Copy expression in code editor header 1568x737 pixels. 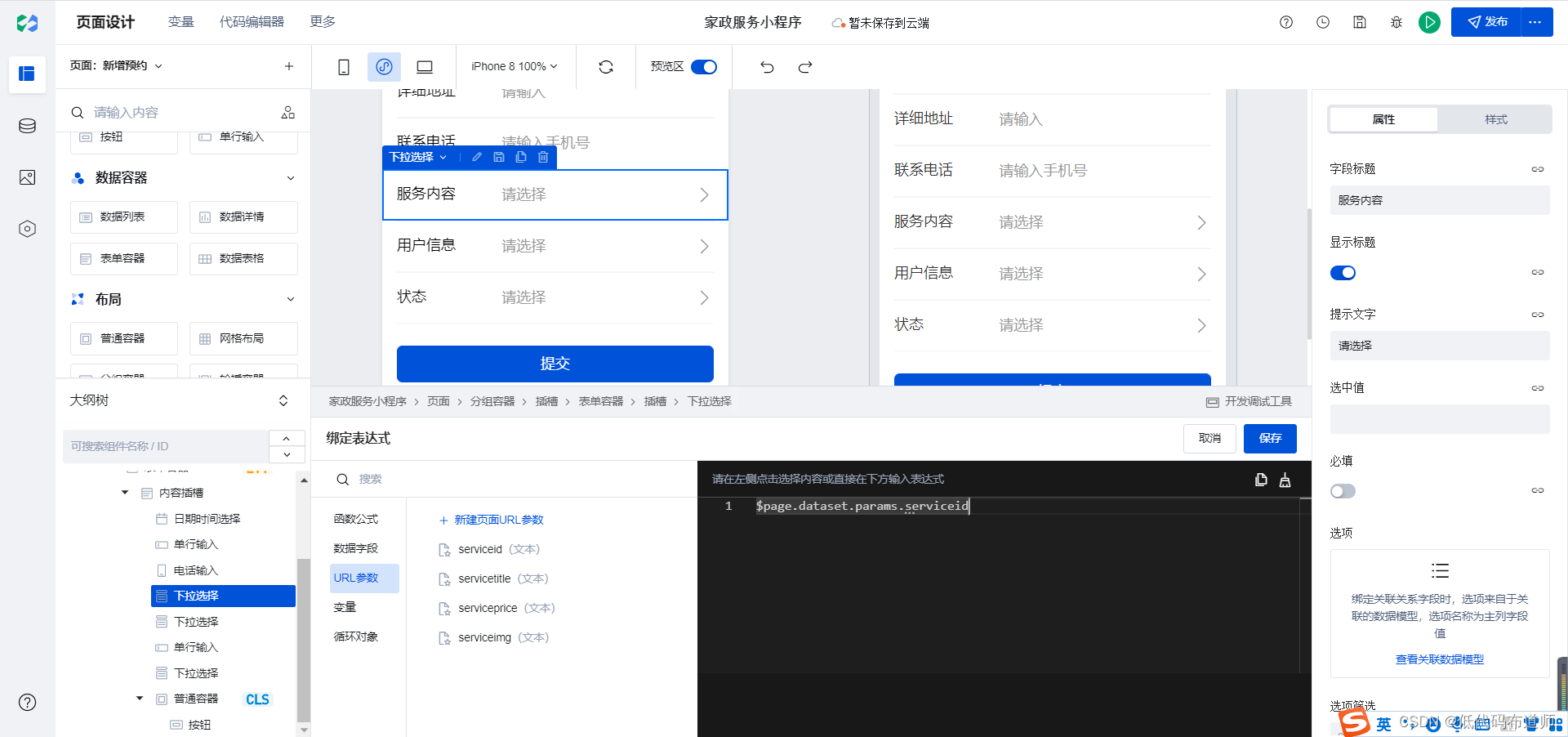pyautogui.click(x=1261, y=480)
